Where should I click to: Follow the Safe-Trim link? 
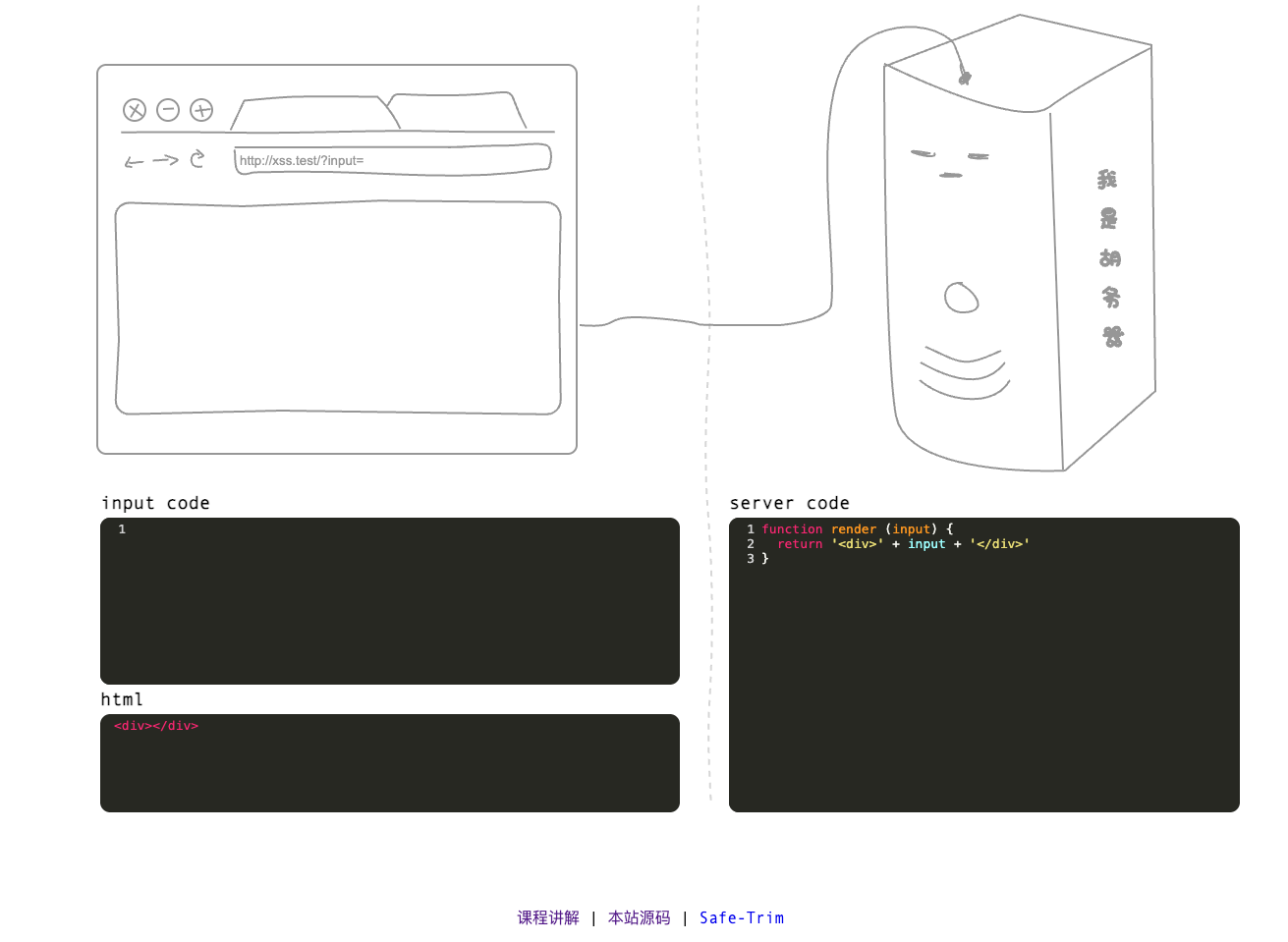742,917
